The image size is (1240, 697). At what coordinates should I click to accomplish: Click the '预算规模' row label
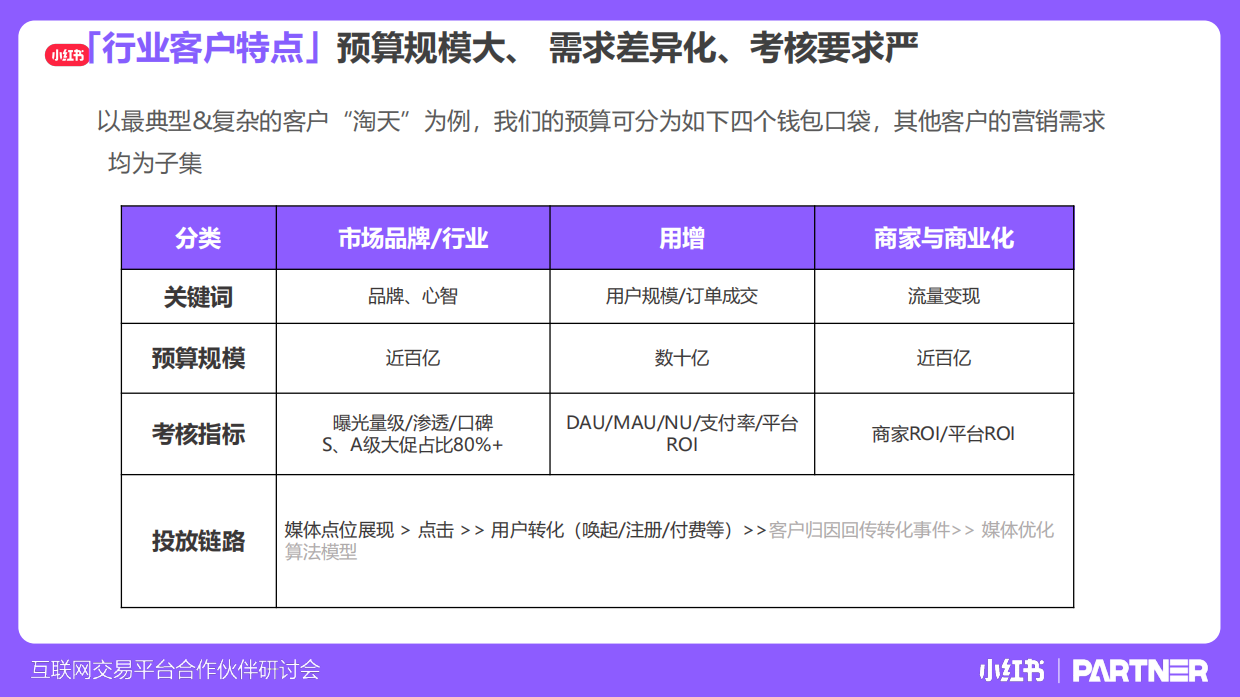click(x=199, y=358)
